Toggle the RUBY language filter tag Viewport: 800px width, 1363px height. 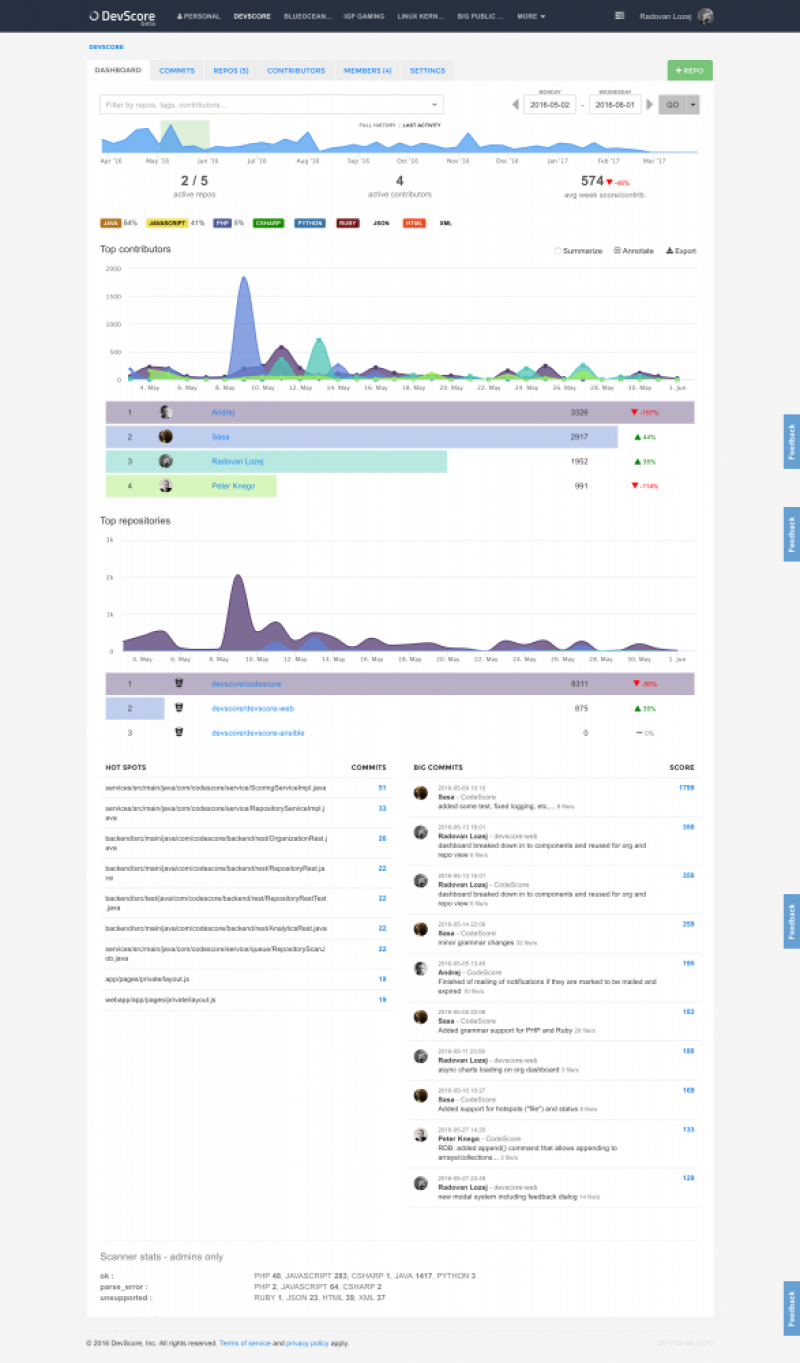pos(348,223)
